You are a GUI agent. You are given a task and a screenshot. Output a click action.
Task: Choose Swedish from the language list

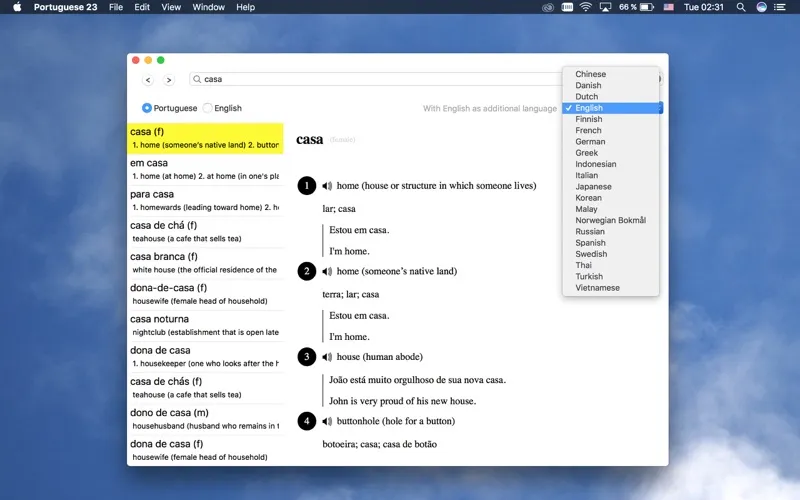coord(611,254)
